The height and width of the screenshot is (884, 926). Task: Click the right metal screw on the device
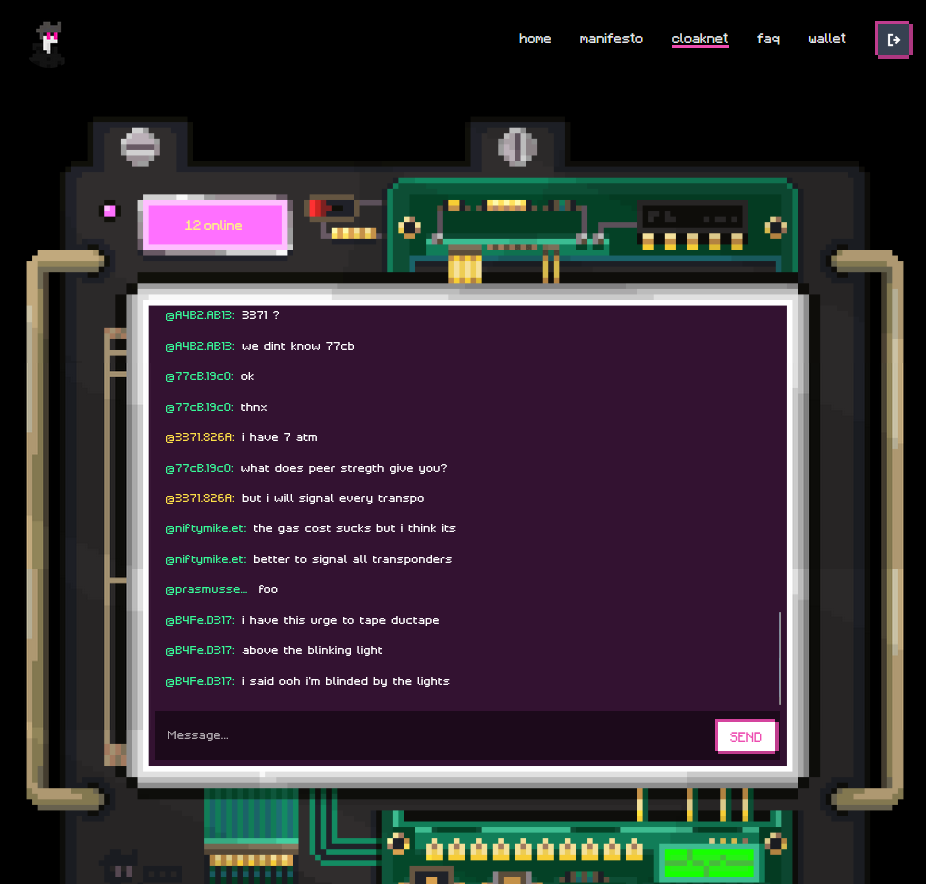(517, 146)
